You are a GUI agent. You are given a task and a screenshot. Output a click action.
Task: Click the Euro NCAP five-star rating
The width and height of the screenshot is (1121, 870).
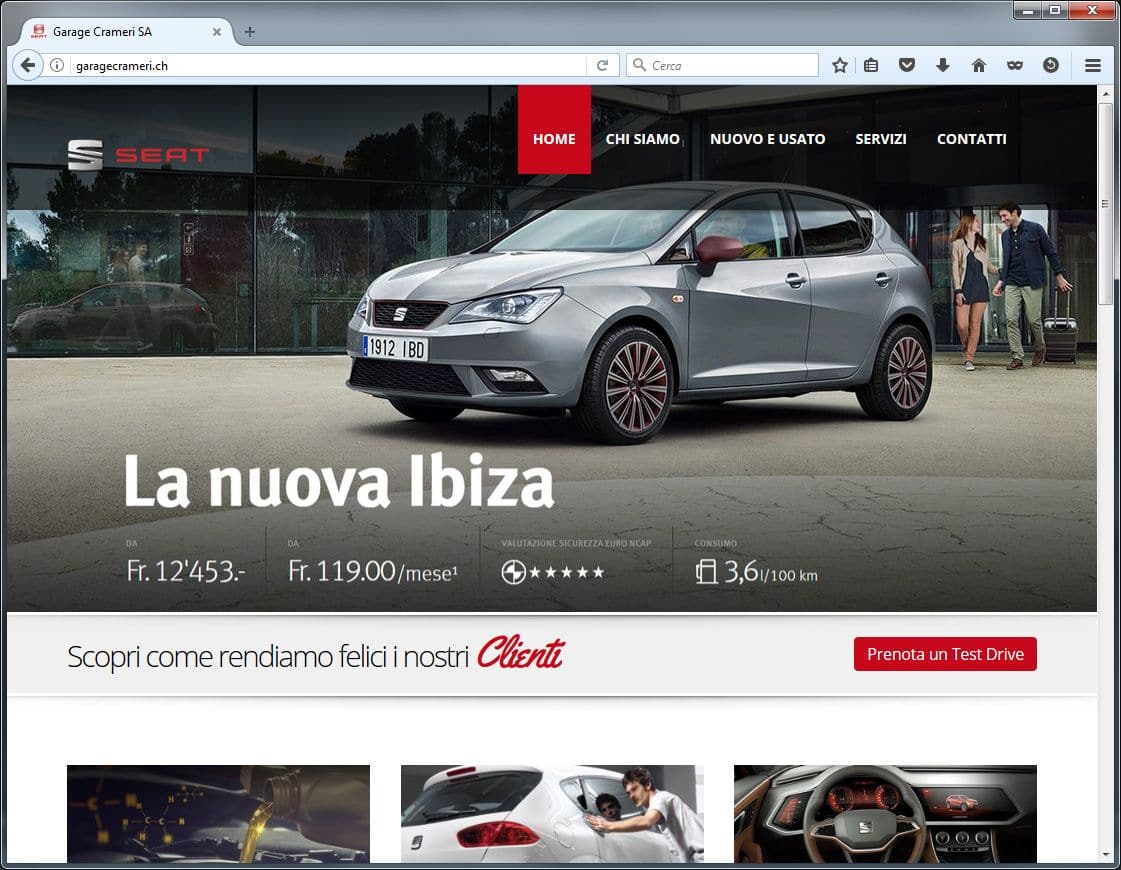553,572
